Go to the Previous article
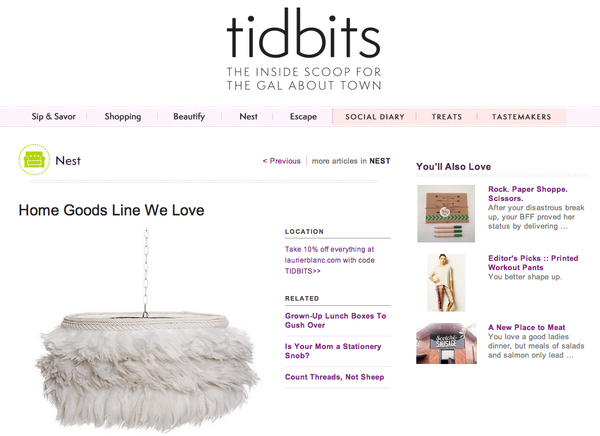Screen dimensions: 600x436 click(282, 161)
